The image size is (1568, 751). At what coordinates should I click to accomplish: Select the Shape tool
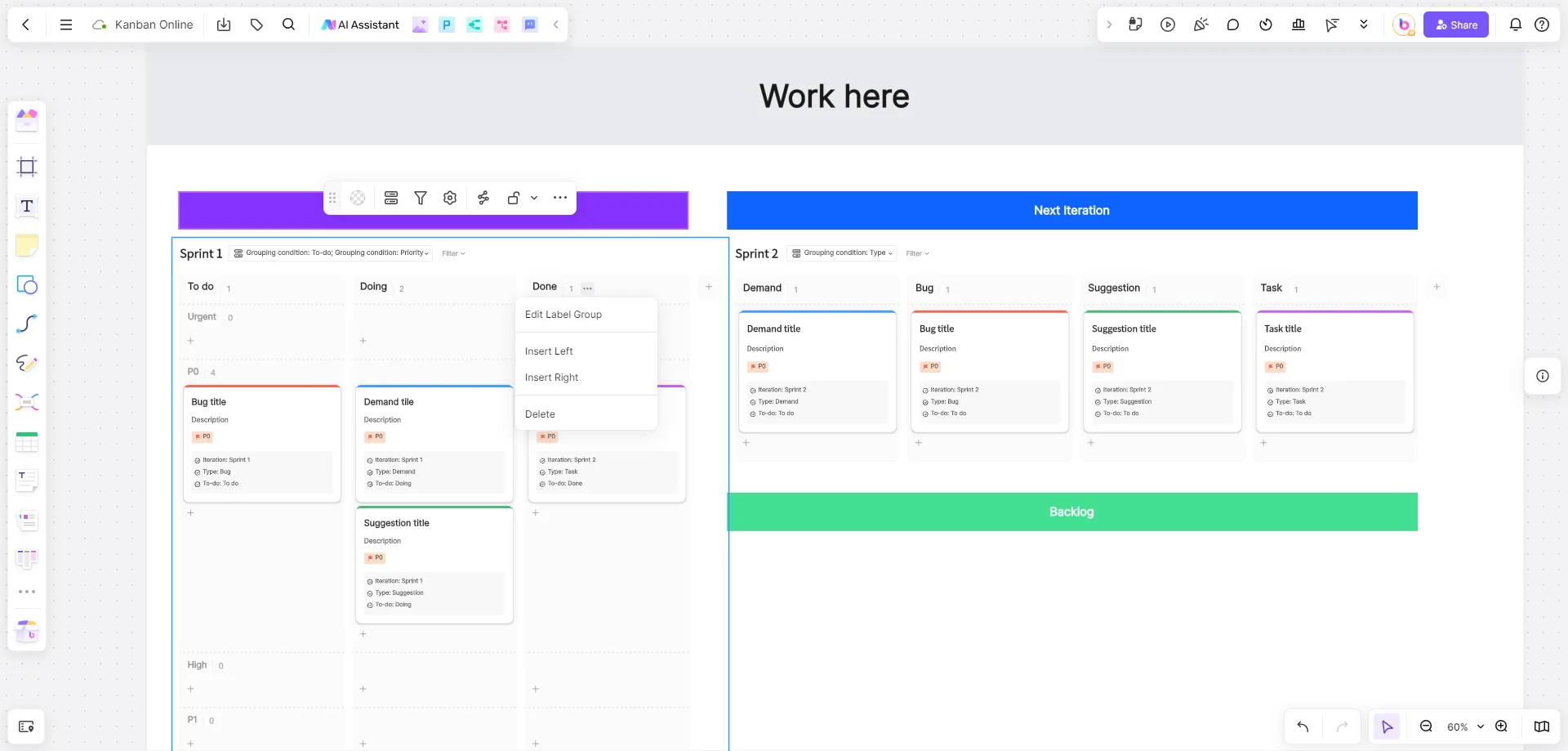[27, 284]
